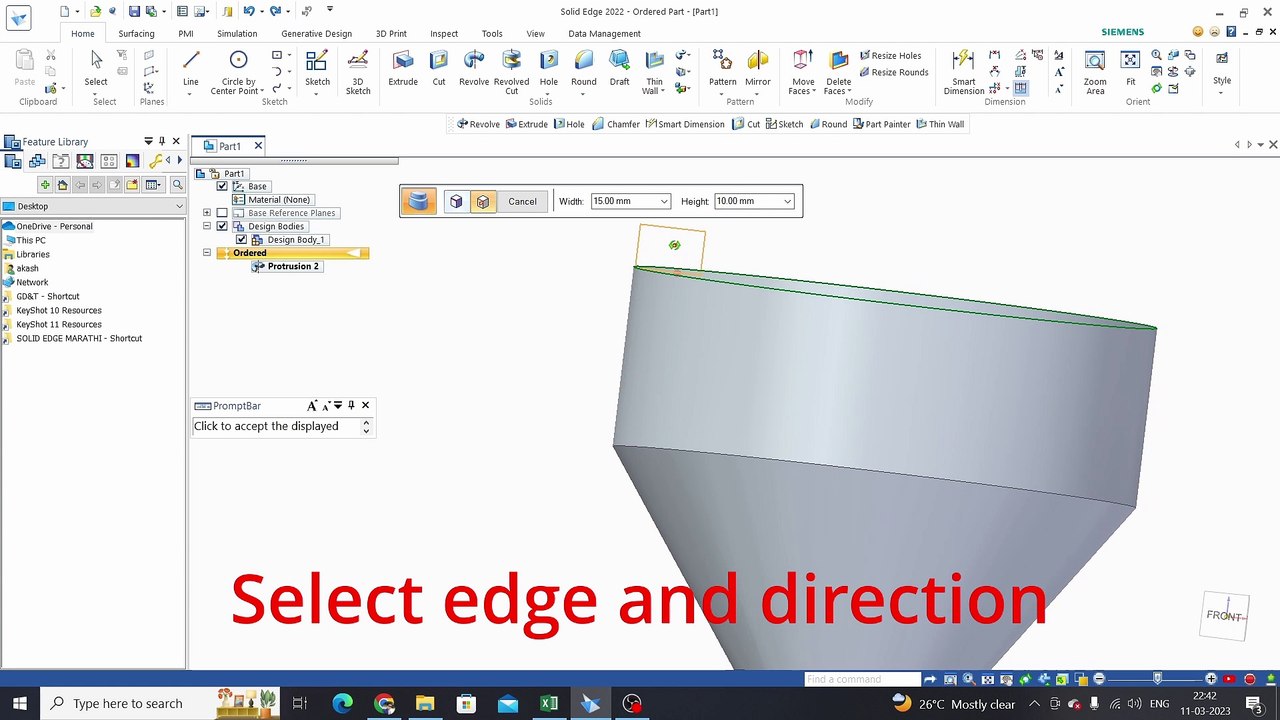Viewport: 1280px width, 720px height.
Task: Click the Chamfer shortcut in quick bar
Action: click(x=616, y=124)
